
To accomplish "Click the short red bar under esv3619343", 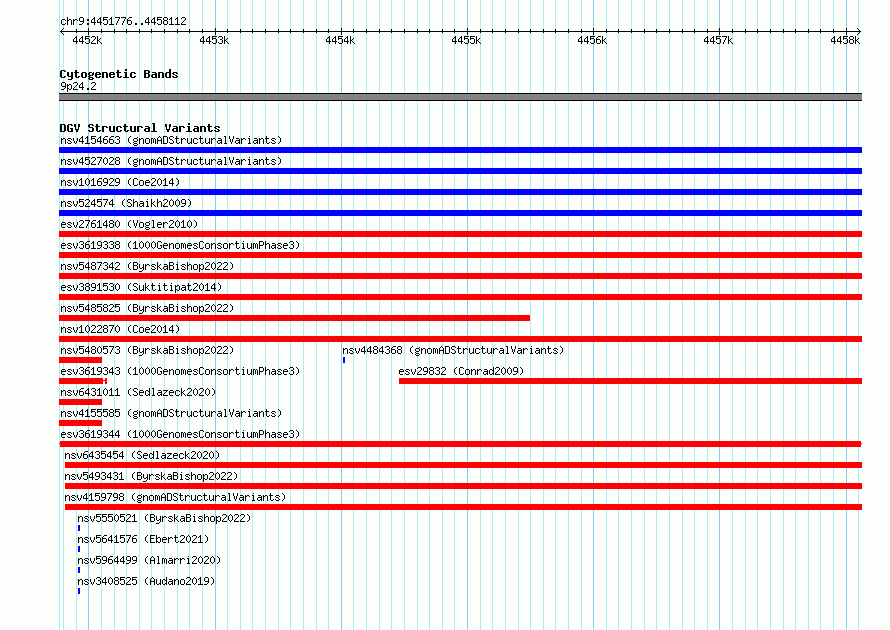I will [x=83, y=381].
